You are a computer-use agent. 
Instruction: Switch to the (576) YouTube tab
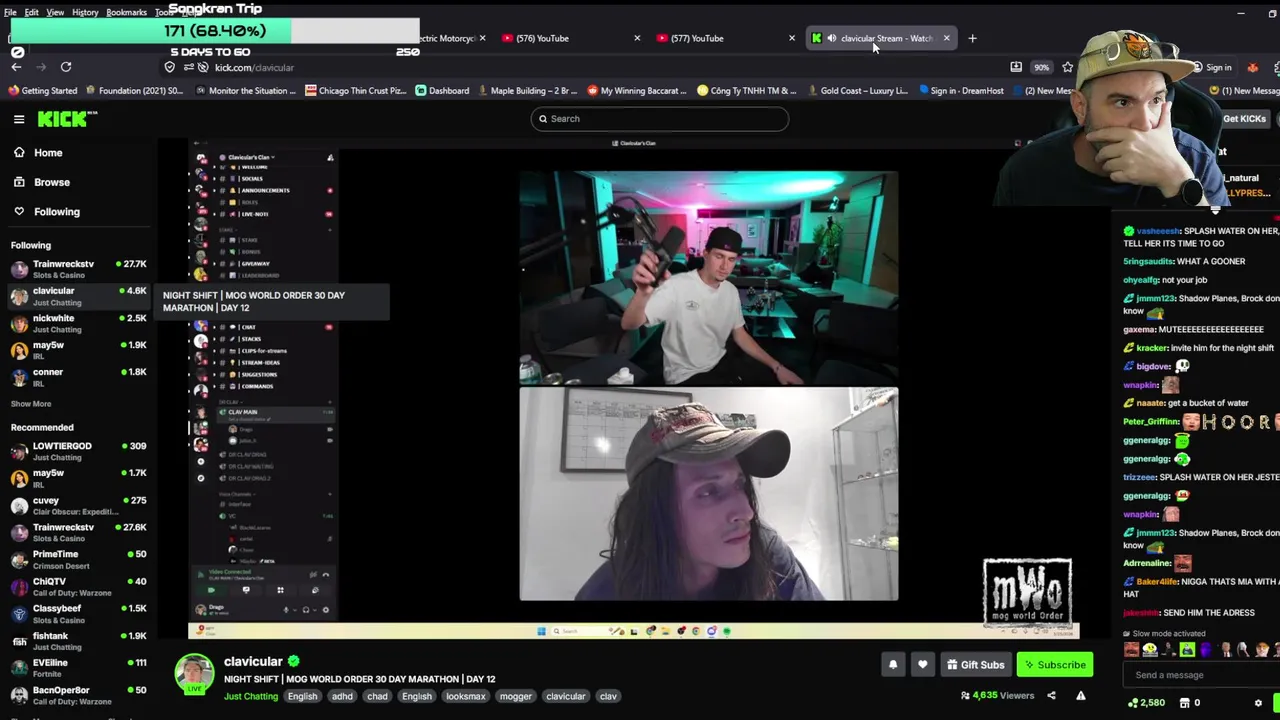[541, 38]
